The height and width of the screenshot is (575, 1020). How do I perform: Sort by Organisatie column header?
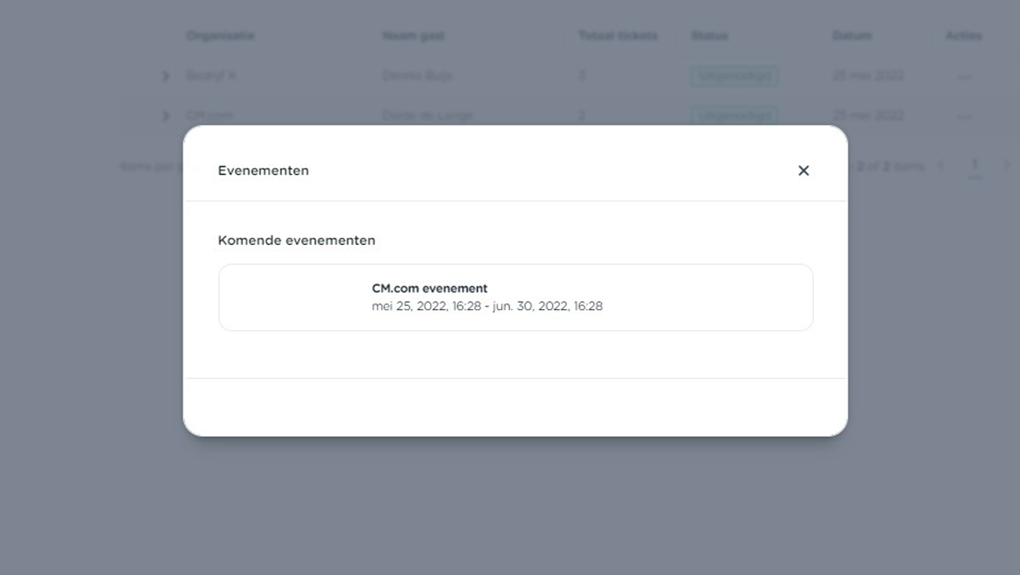click(x=220, y=36)
